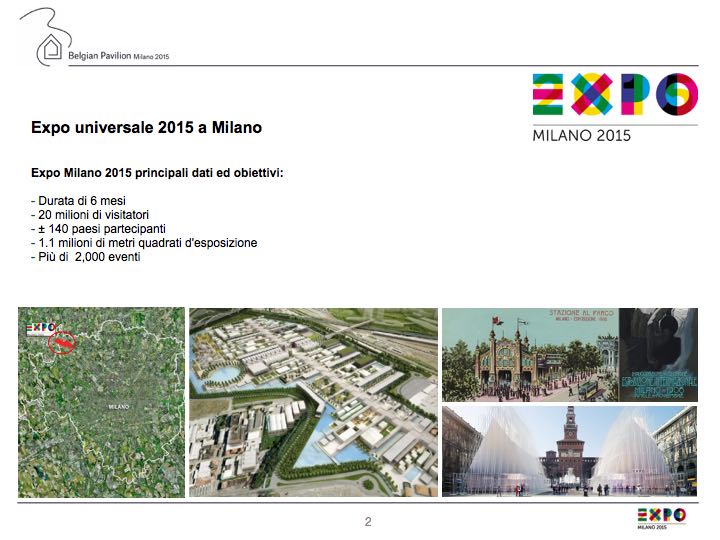Click the slide title 'Expo universale 2015 a Milano'

[x=146, y=129]
